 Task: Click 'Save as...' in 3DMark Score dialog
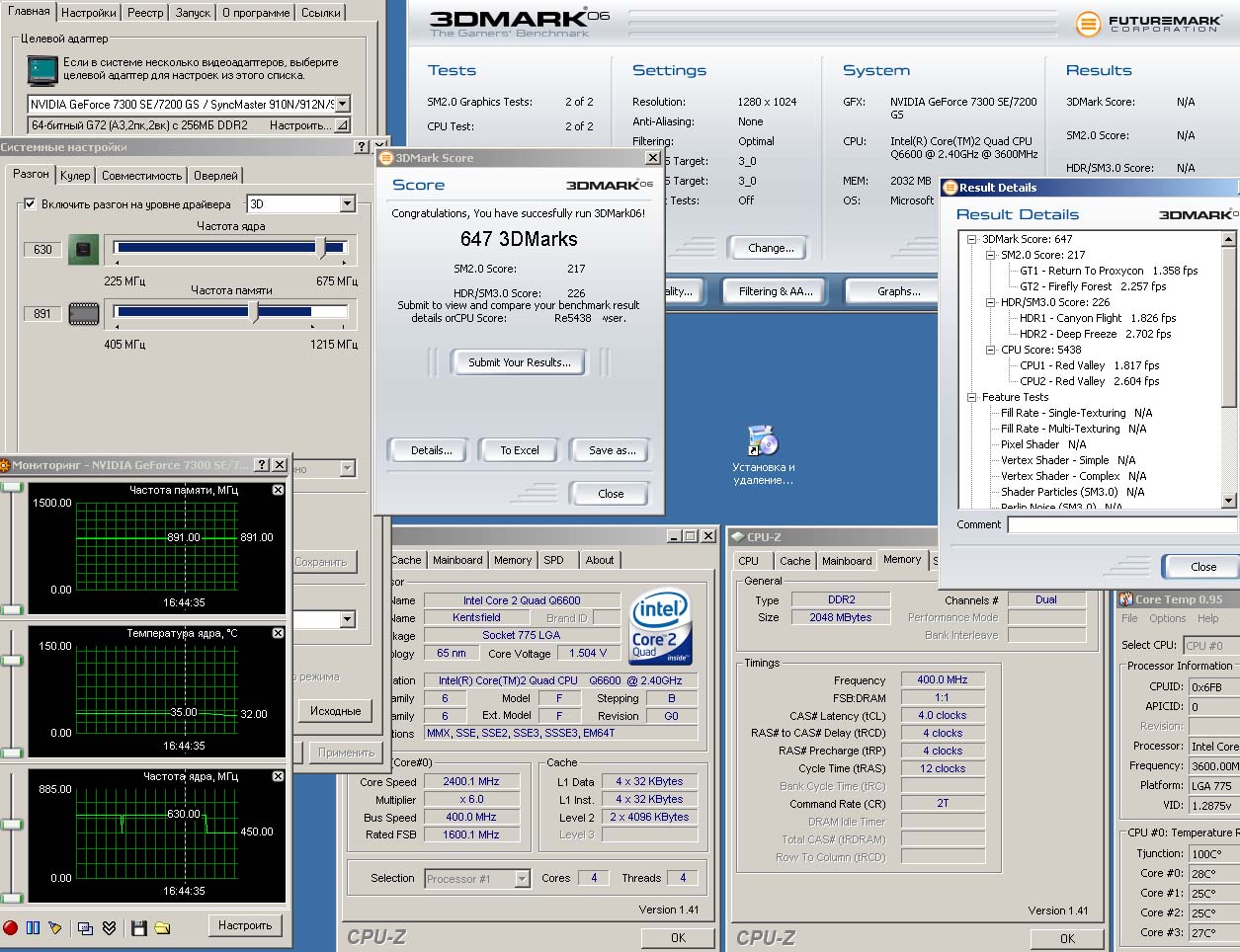612,450
